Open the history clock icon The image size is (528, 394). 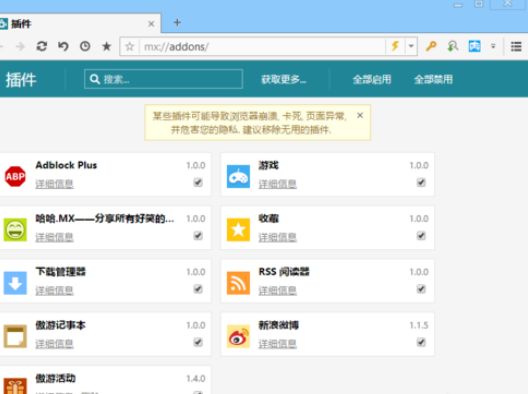85,46
